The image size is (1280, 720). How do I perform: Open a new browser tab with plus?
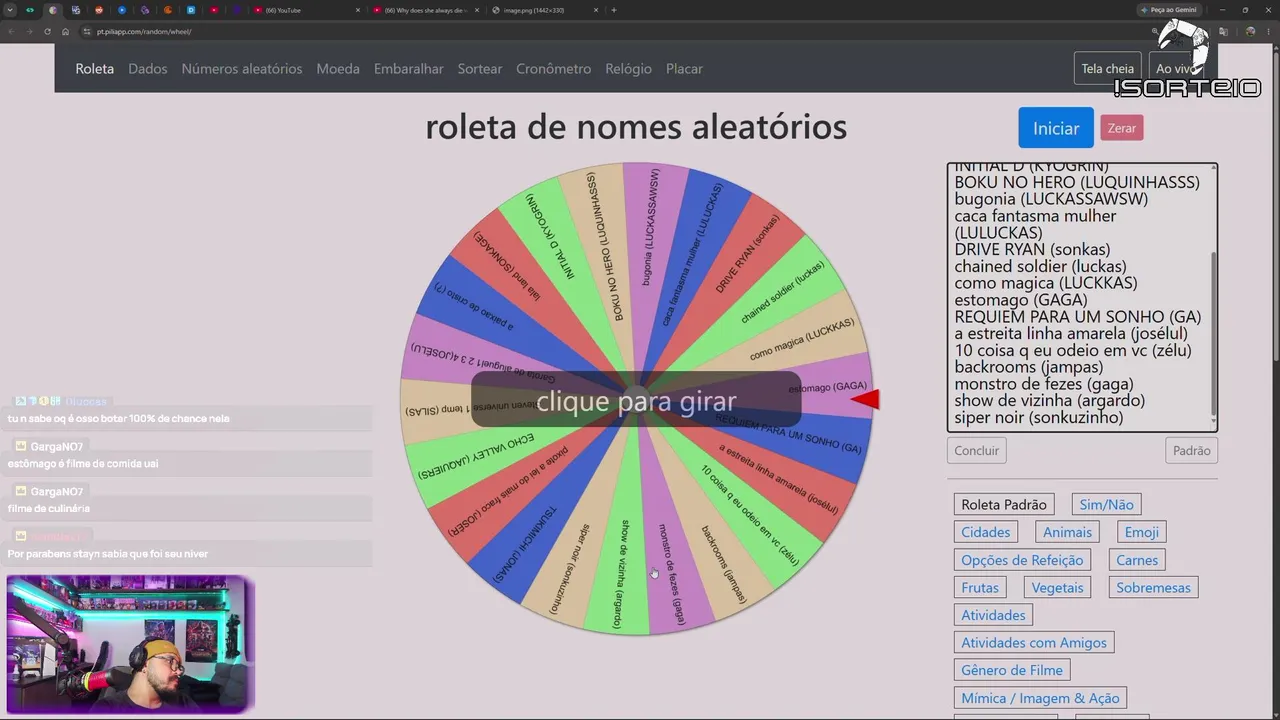614,10
